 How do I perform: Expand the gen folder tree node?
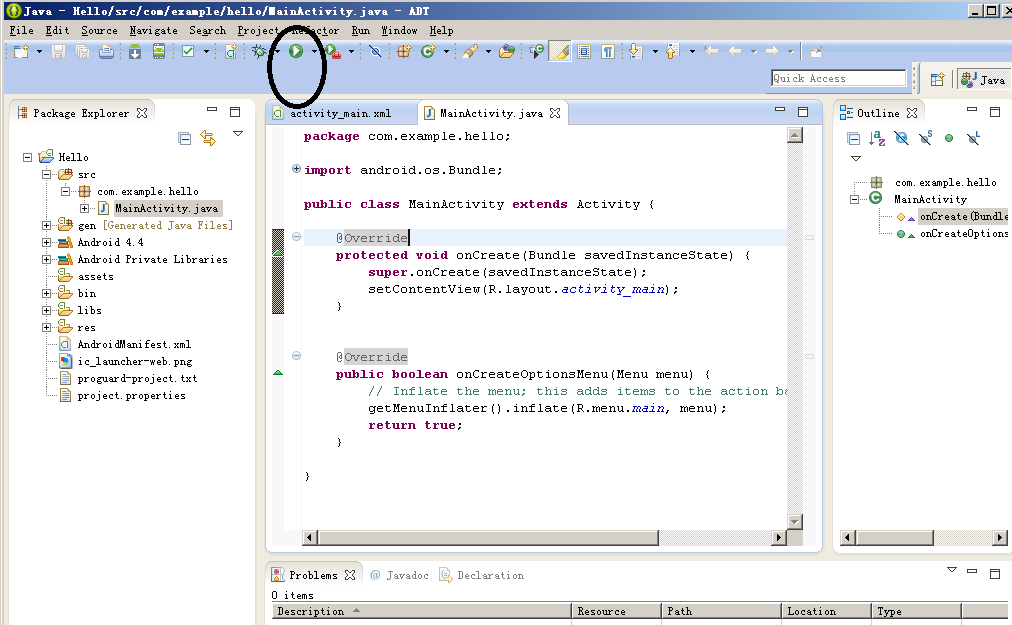(47, 225)
